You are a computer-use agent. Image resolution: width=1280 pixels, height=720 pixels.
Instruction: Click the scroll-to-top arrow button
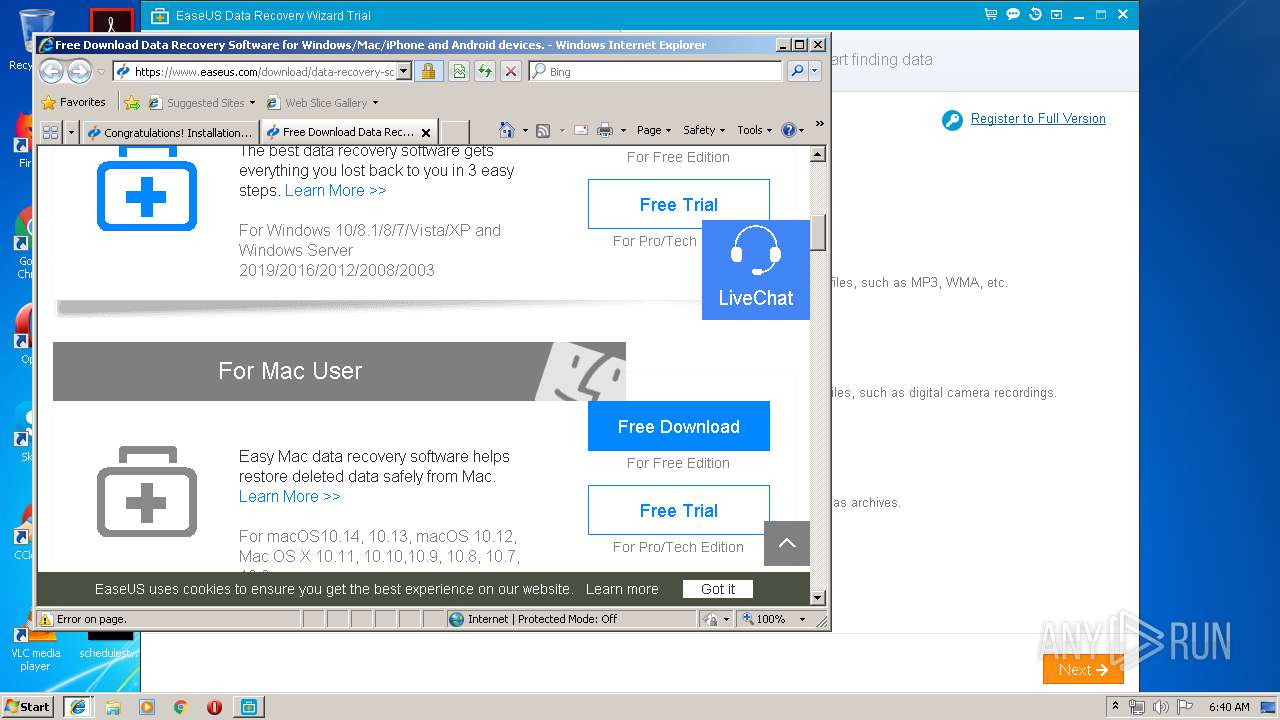click(x=787, y=543)
